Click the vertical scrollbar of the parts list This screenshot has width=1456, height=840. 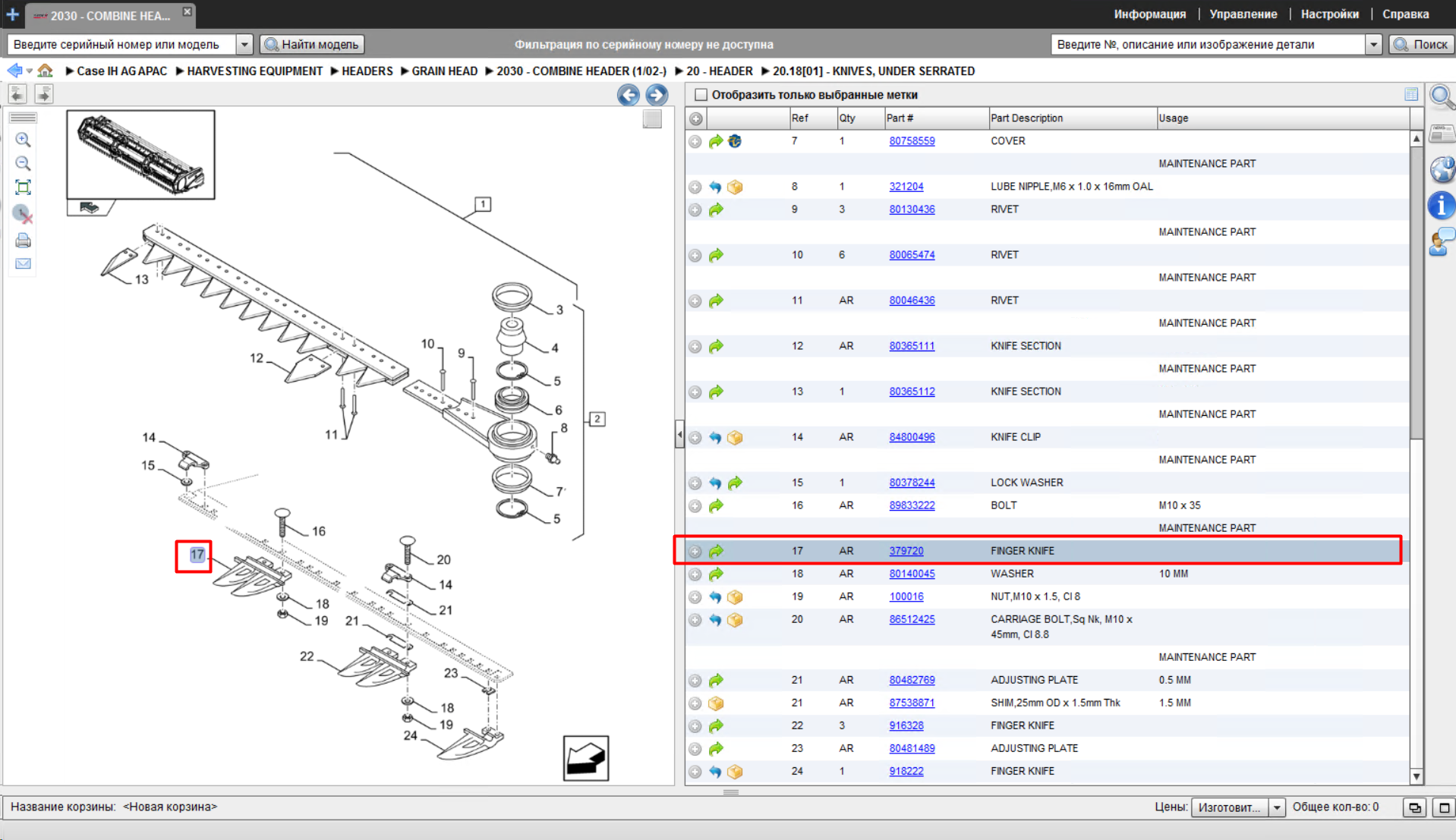(1417, 292)
